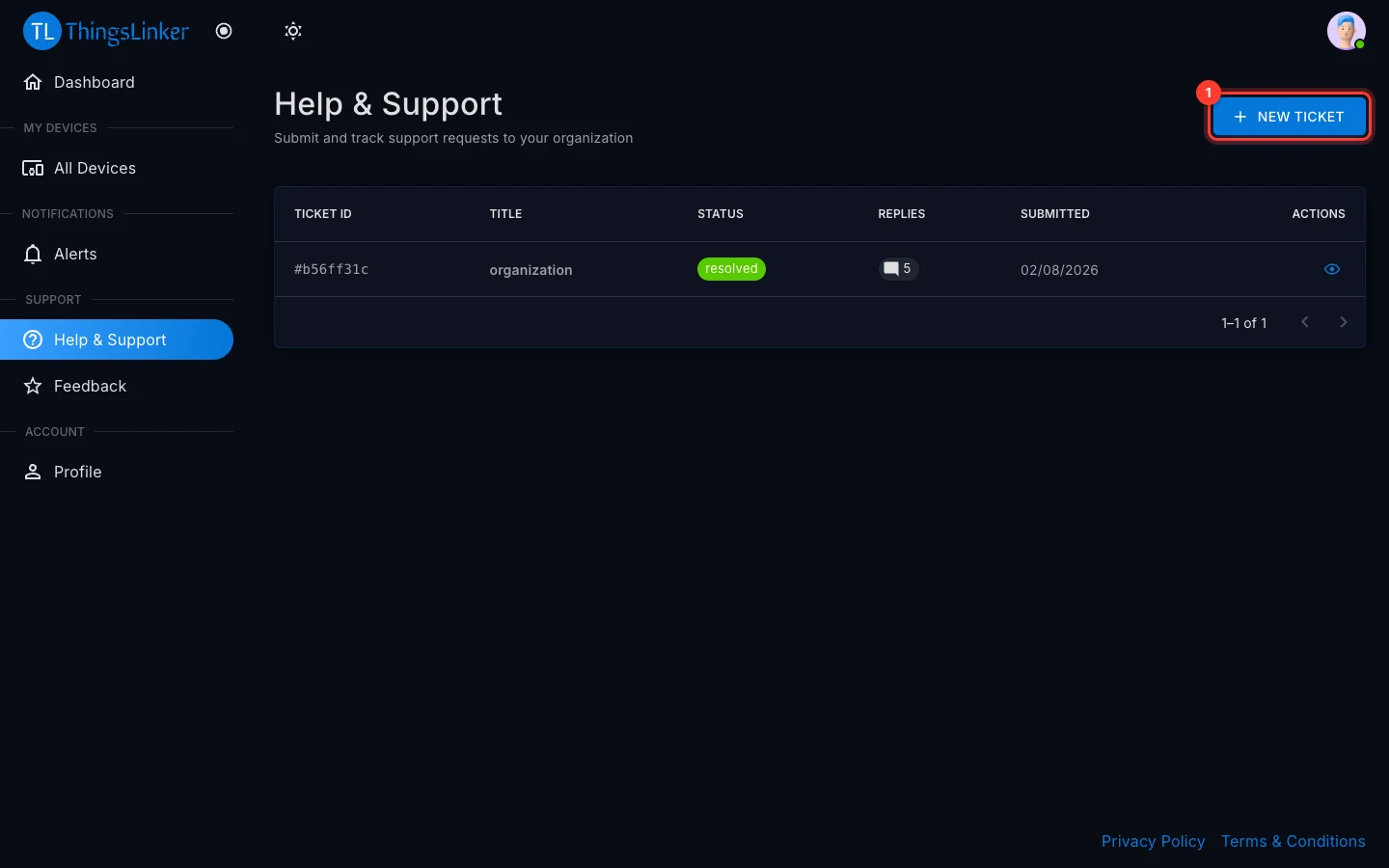Click the ThingsLinker logo

106,31
